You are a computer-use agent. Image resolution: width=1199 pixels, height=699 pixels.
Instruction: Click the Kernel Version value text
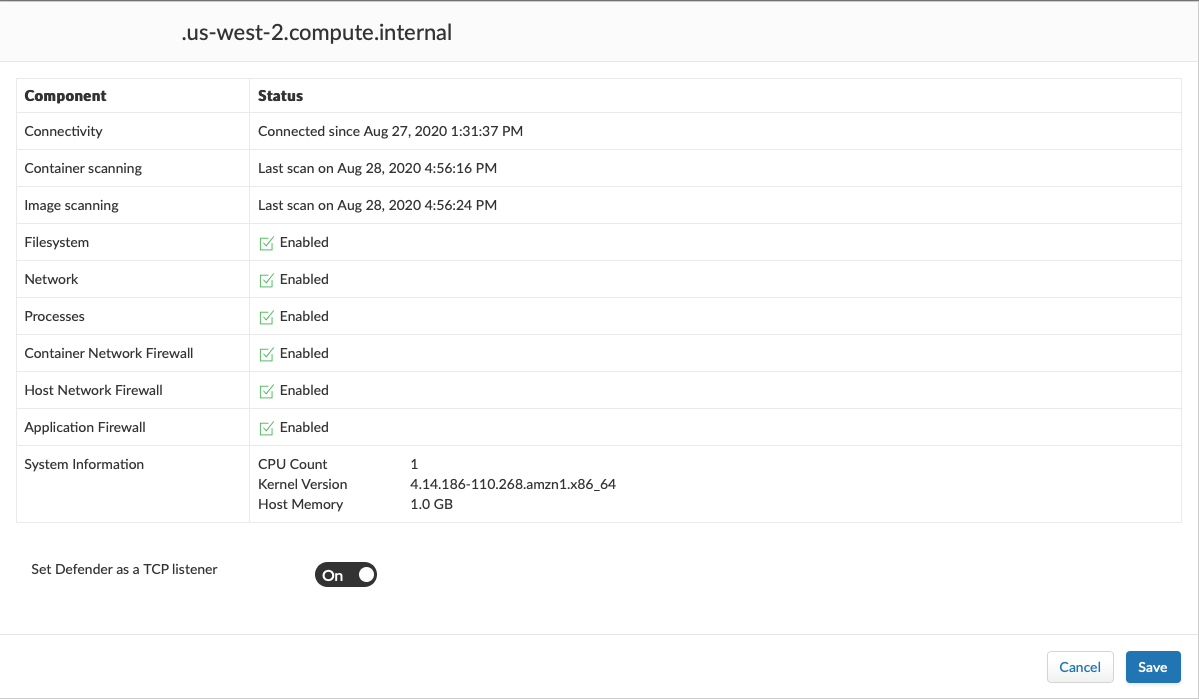point(512,484)
